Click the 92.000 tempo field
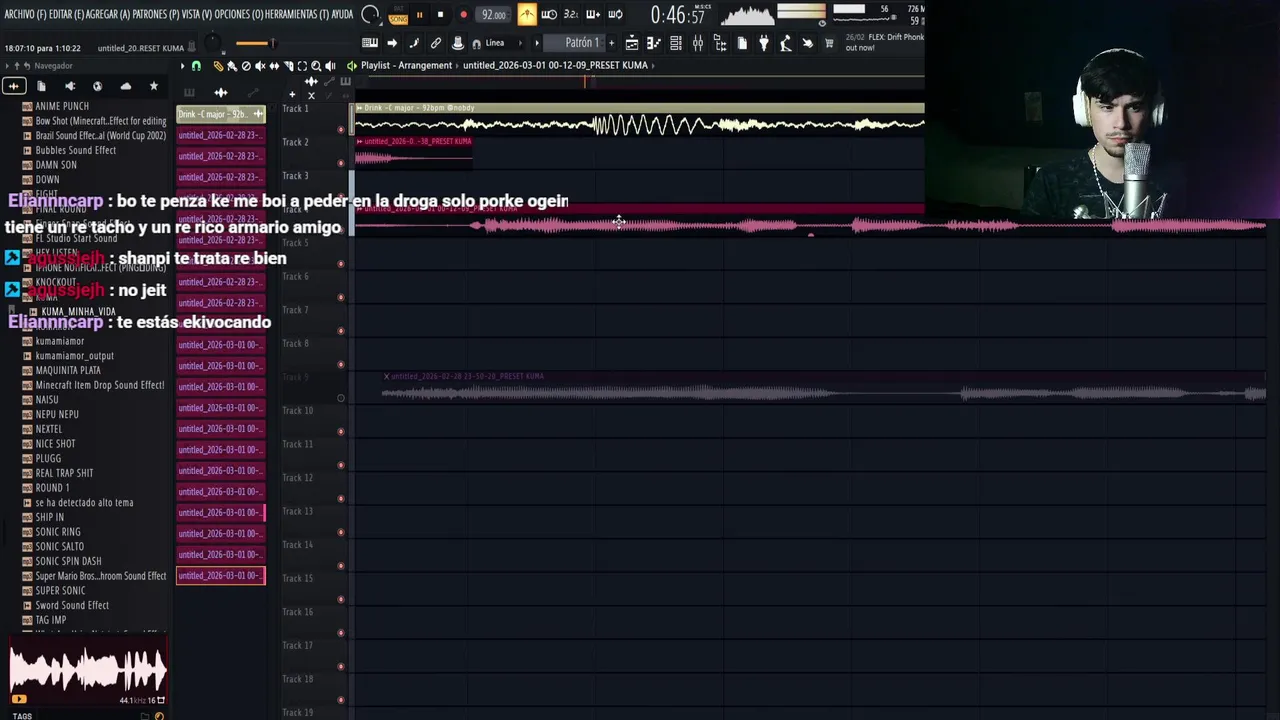Image resolution: width=1280 pixels, height=720 pixels. pos(494,15)
